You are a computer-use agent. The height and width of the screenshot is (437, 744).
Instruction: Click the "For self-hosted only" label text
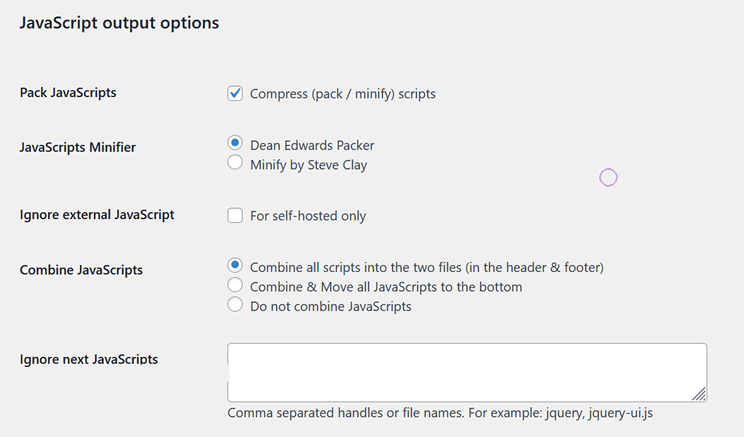308,216
